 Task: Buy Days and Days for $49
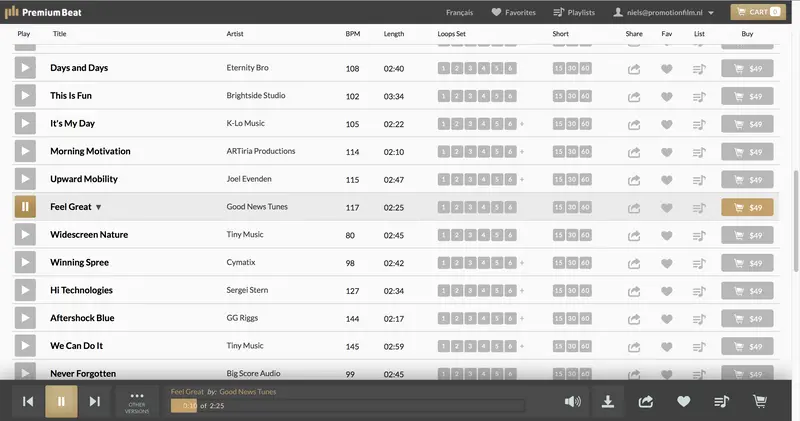coord(747,68)
